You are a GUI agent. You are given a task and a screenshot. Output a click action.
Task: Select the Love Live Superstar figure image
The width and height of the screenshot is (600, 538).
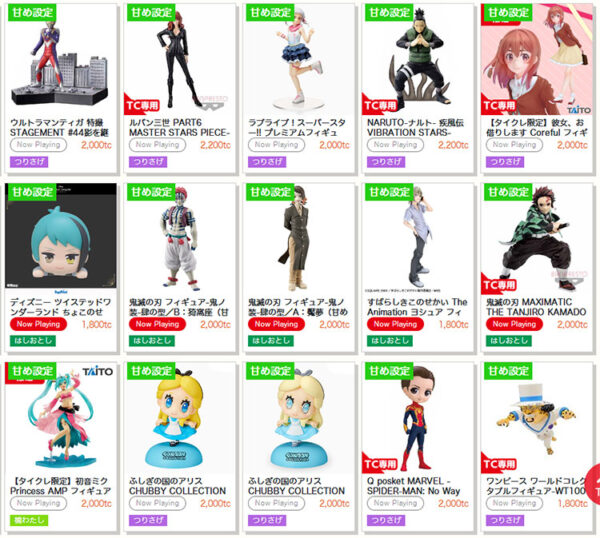[x=298, y=60]
